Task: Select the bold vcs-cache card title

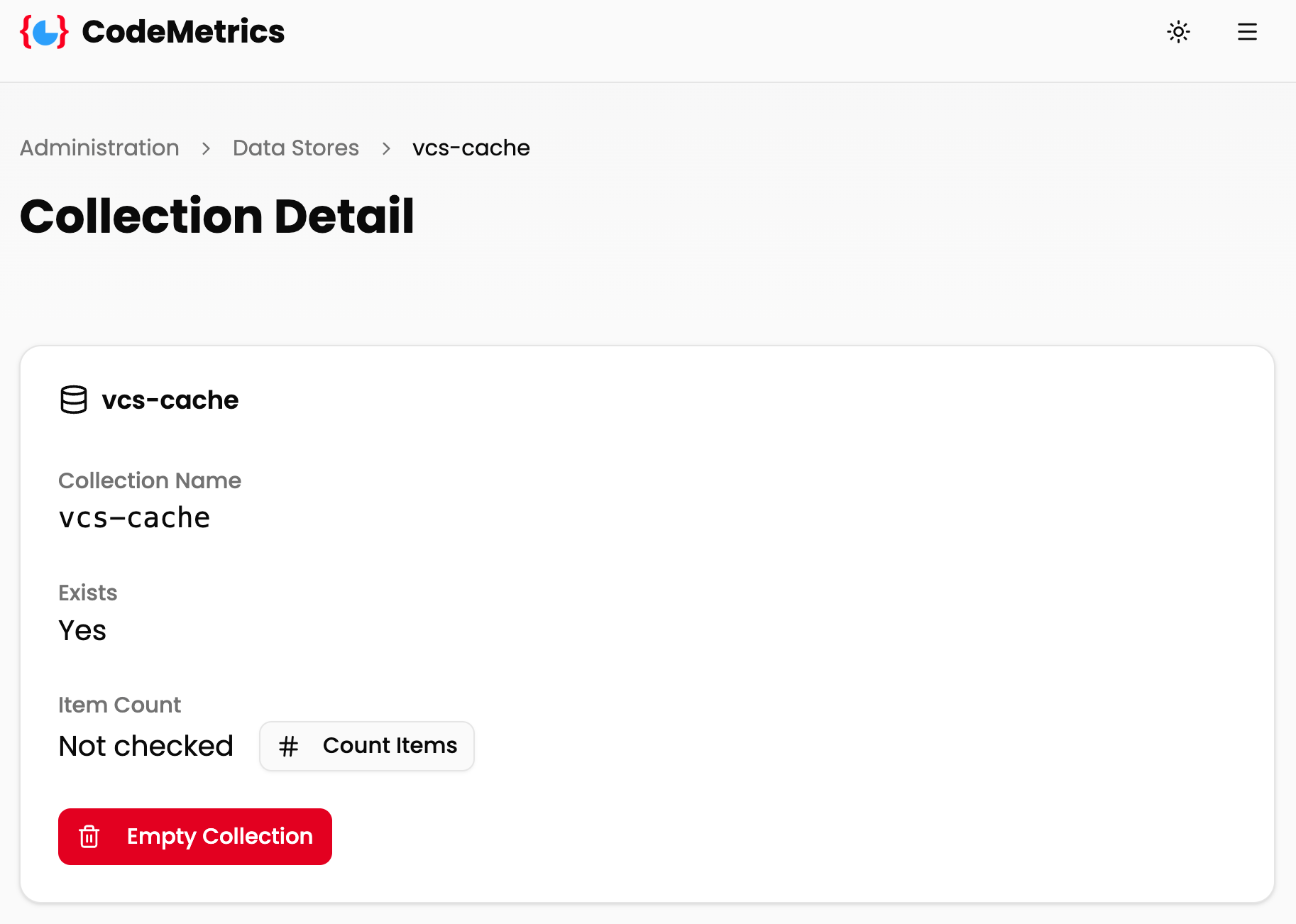Action: click(x=170, y=400)
